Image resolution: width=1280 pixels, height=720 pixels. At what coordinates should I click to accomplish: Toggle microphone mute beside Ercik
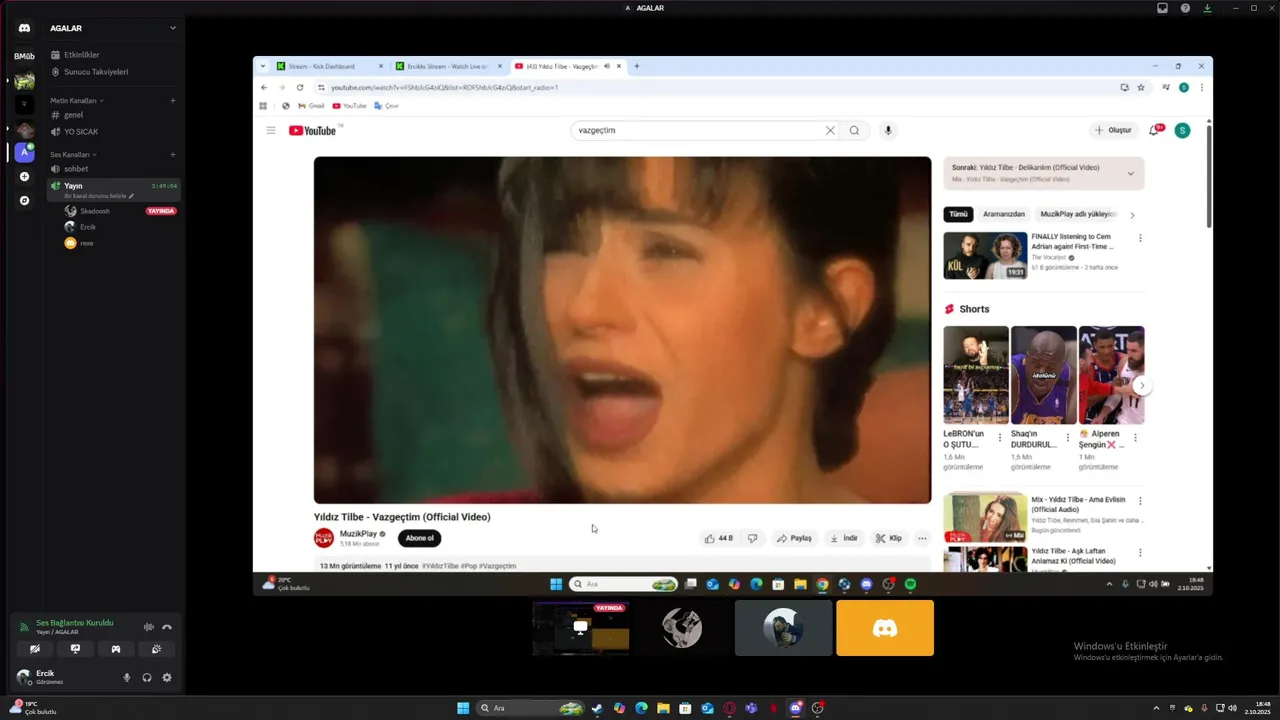tap(127, 677)
